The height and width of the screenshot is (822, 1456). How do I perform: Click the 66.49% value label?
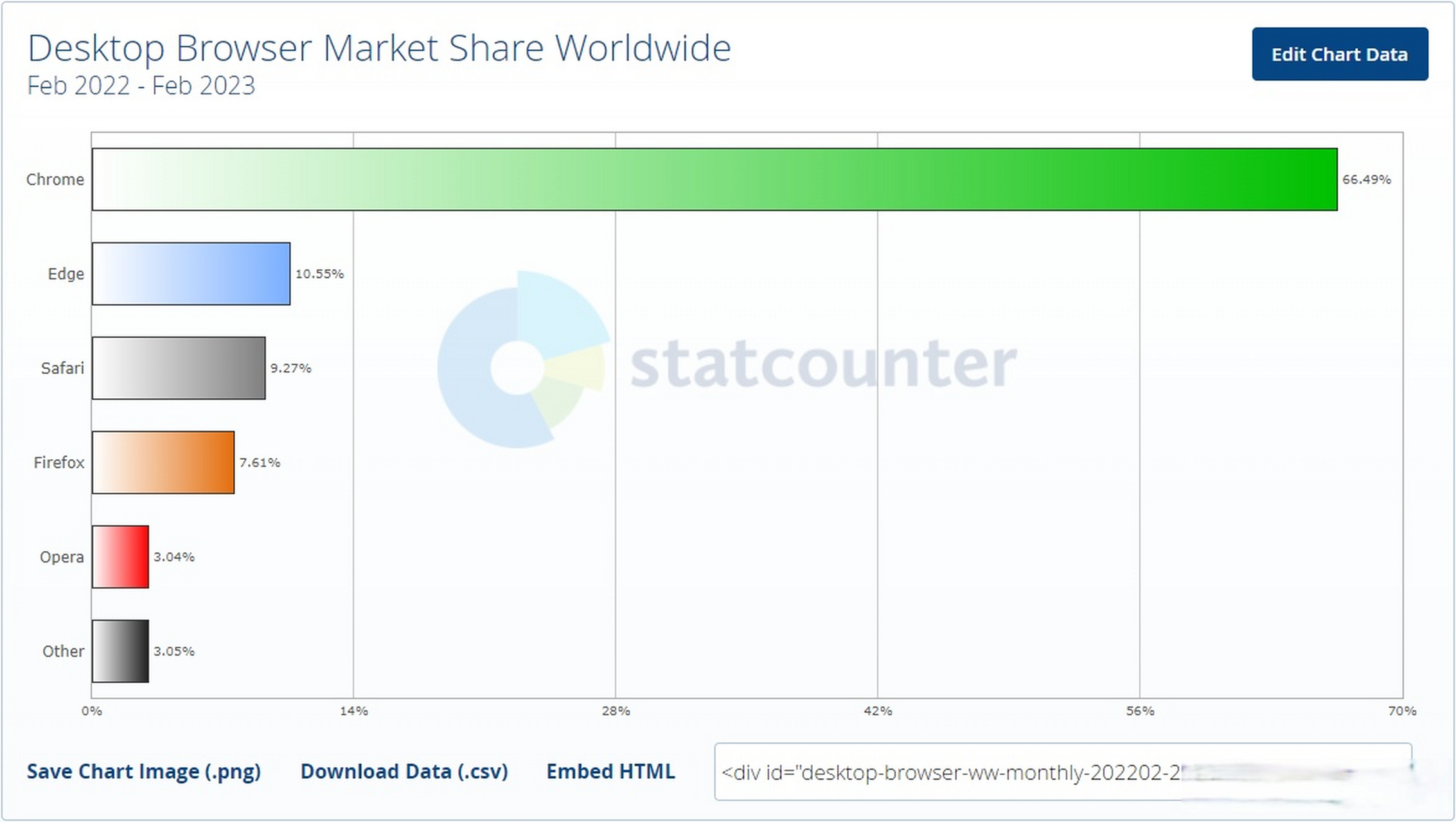tap(1367, 179)
